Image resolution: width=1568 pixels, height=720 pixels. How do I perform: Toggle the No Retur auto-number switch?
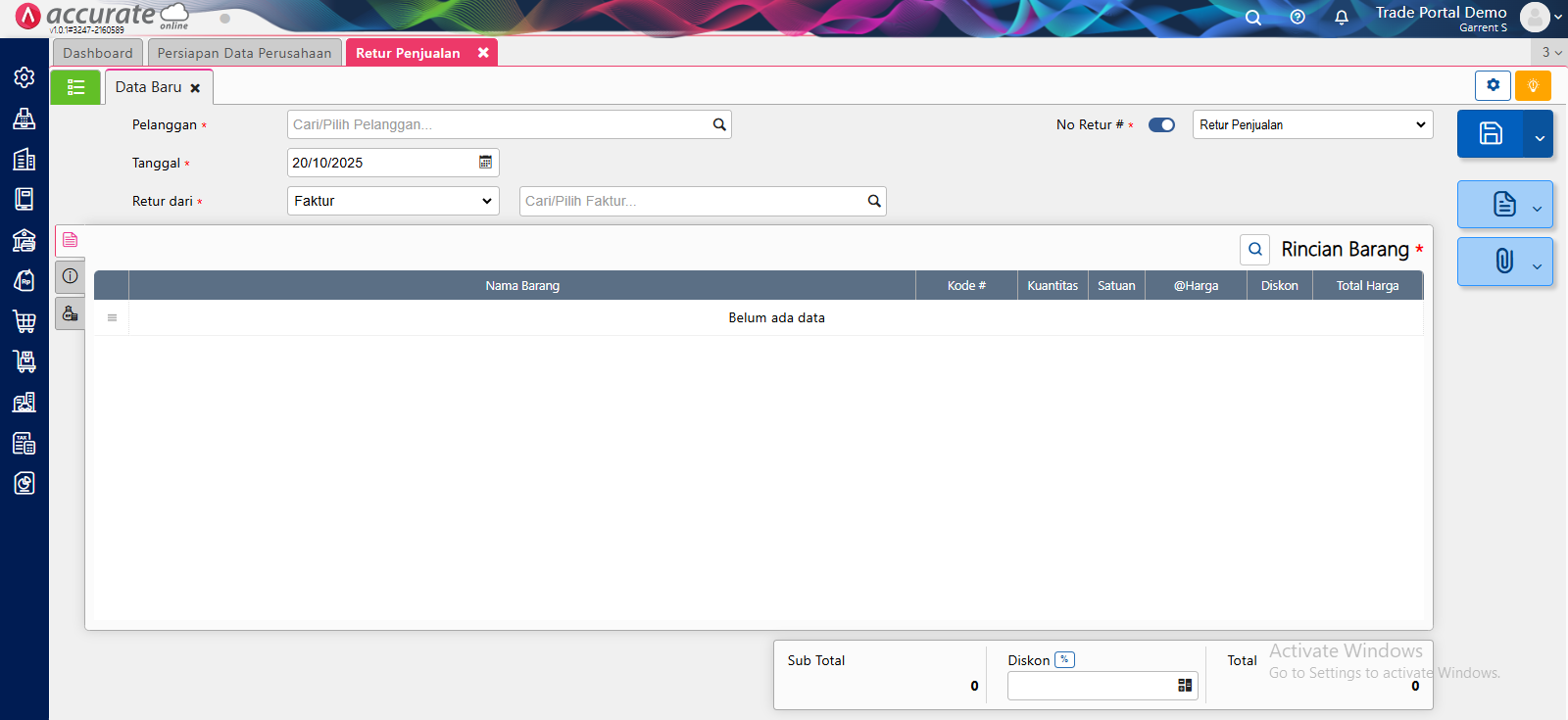[1161, 124]
